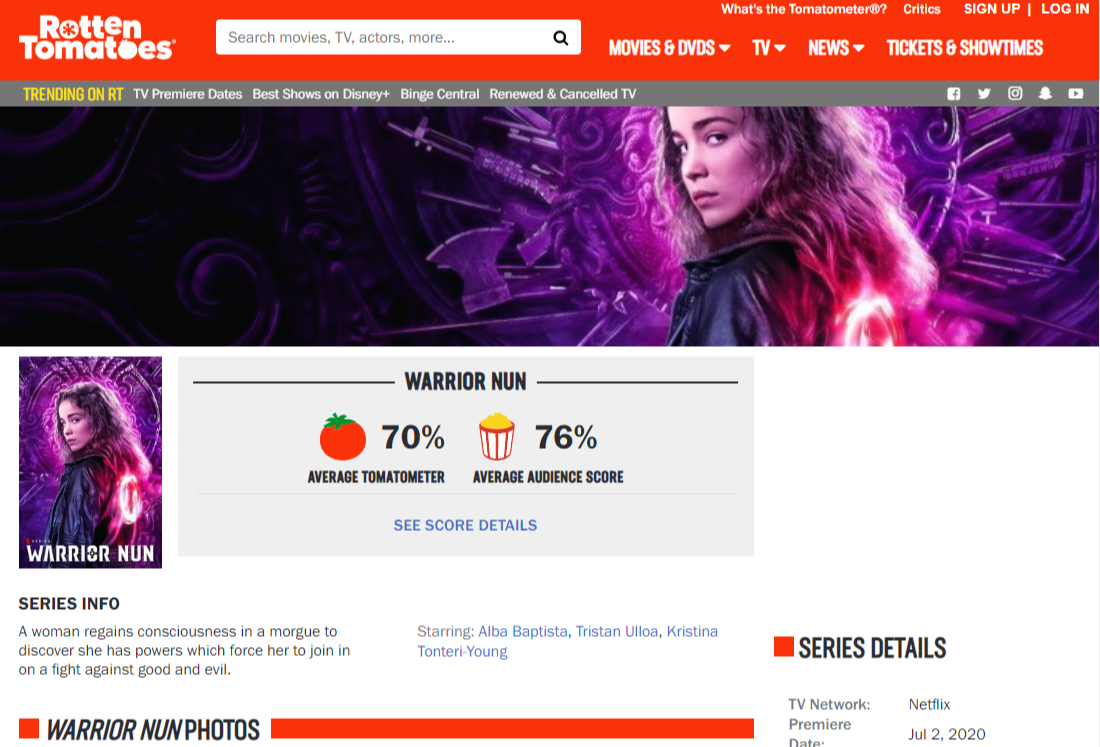Open Best Shows on Disney+ link

tap(321, 94)
